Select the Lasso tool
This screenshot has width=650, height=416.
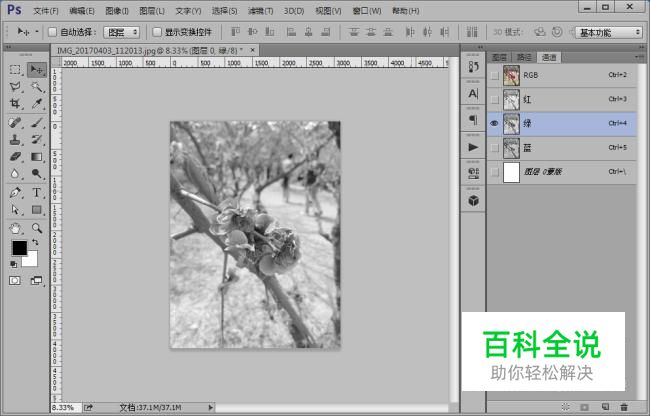[15, 87]
